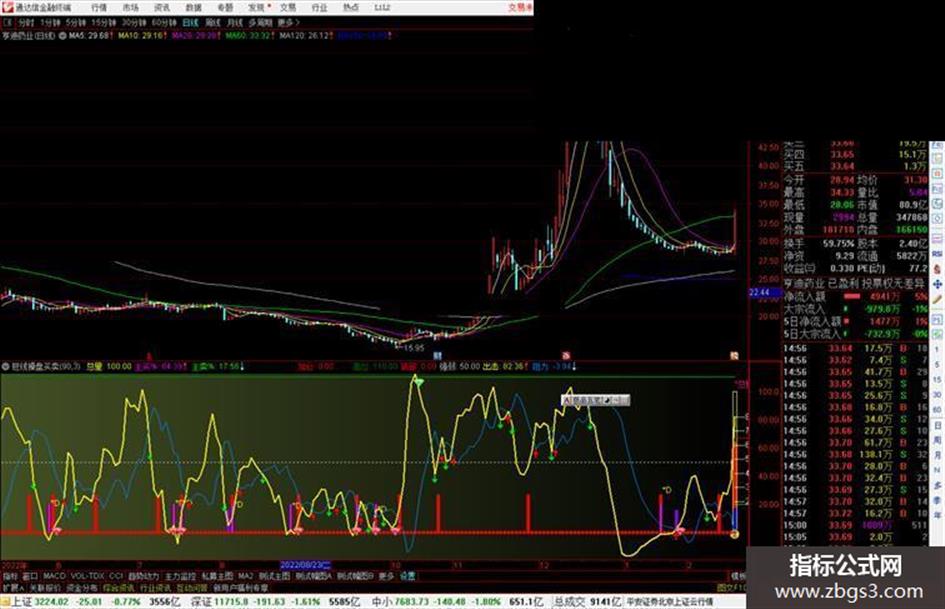This screenshot has height=609, width=945.
Task: Click the 15:05 trade tick row
Action: 855,537
